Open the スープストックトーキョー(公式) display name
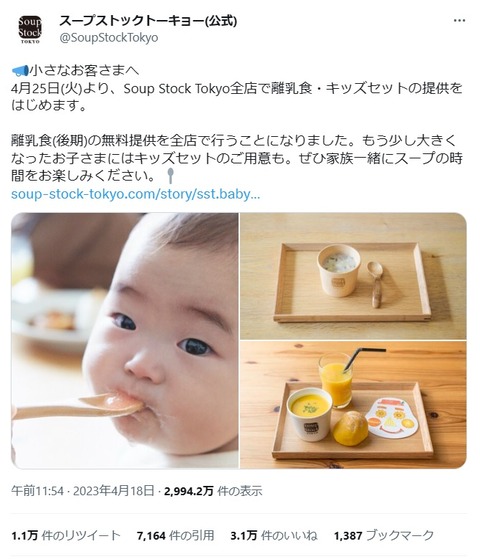Image resolution: width=480 pixels, height=559 pixels. (x=148, y=21)
